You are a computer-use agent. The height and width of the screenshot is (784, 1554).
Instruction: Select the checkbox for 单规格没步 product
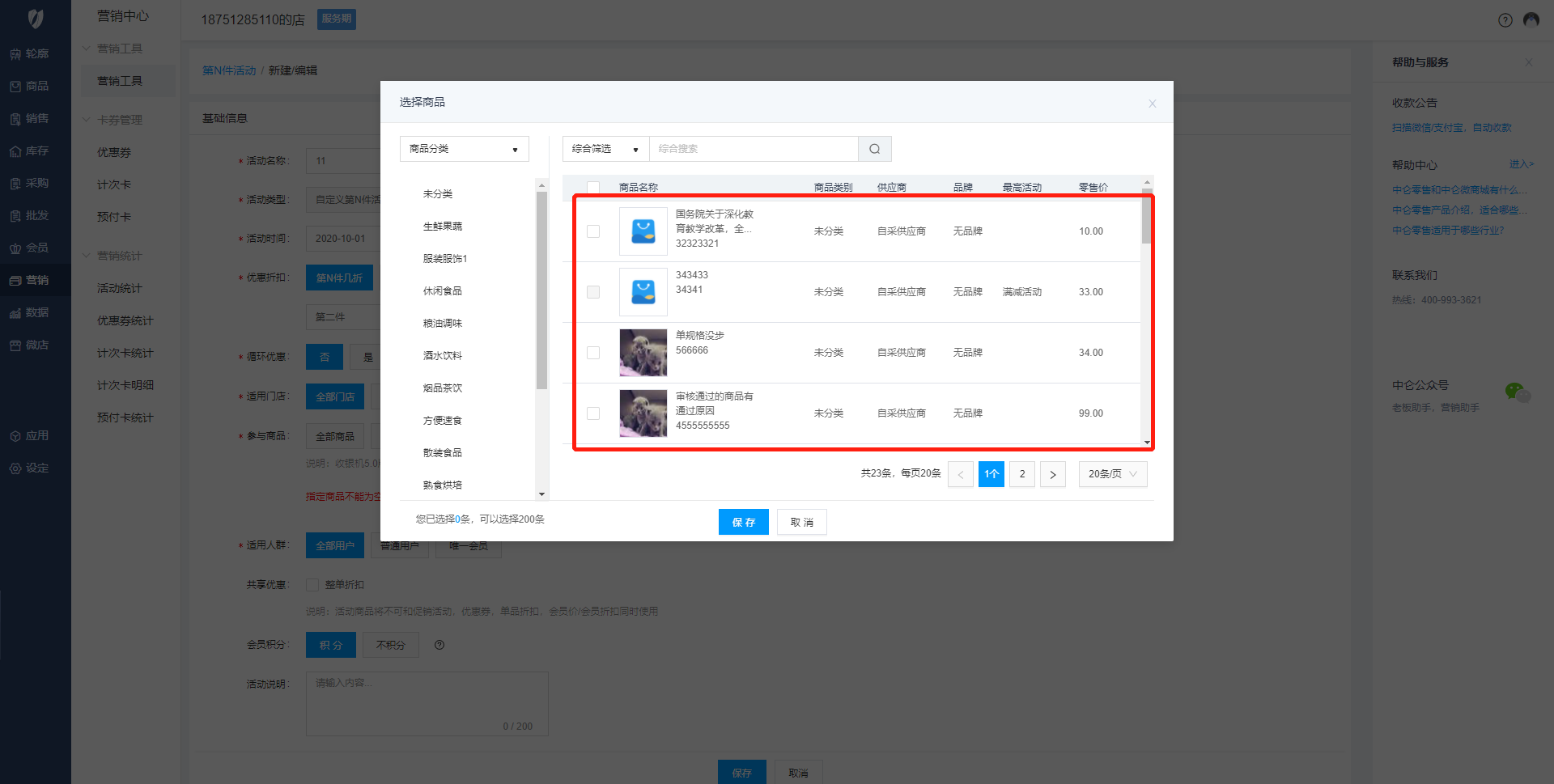[593, 353]
